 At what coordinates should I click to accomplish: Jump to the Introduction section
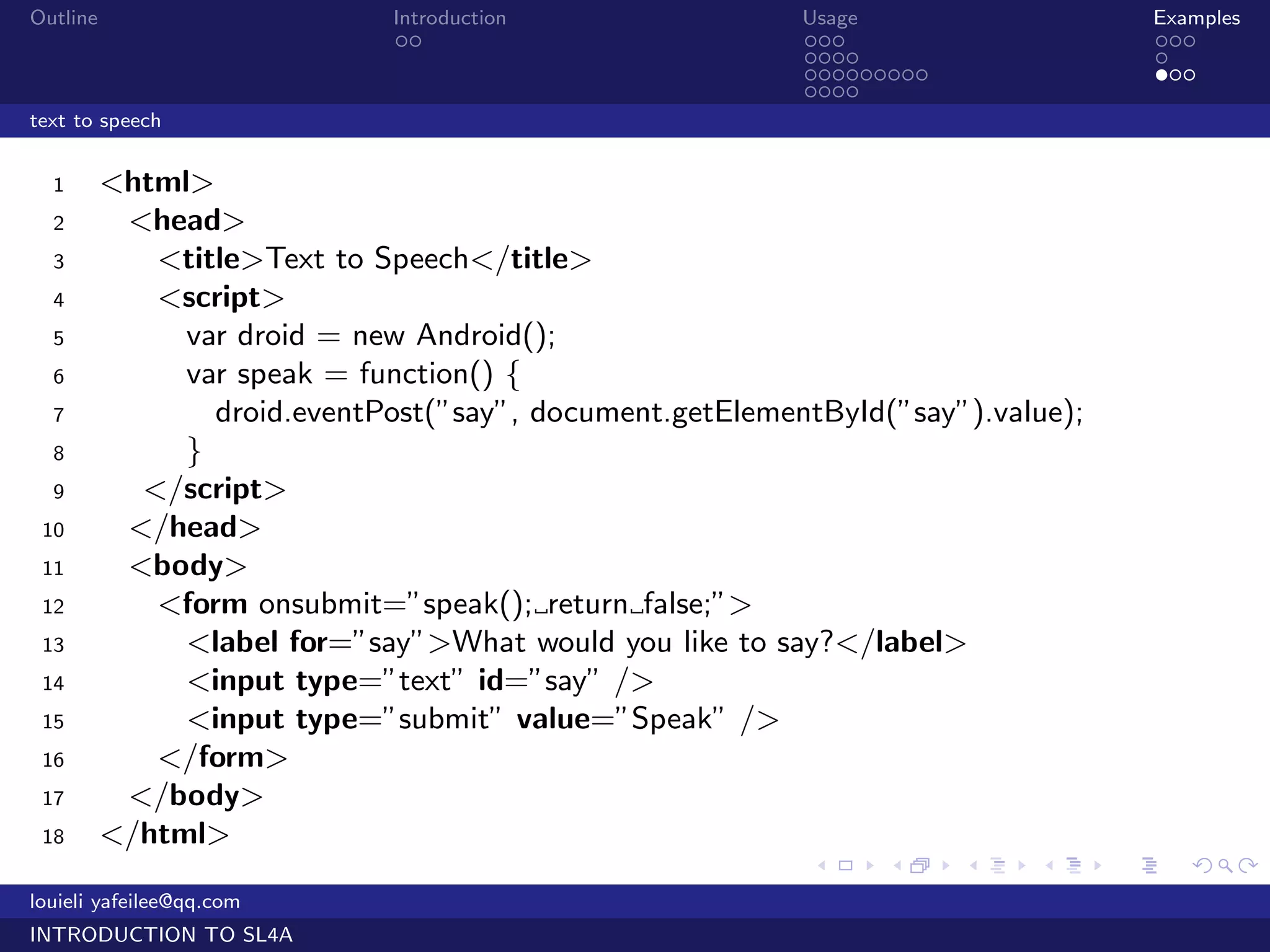[450, 18]
